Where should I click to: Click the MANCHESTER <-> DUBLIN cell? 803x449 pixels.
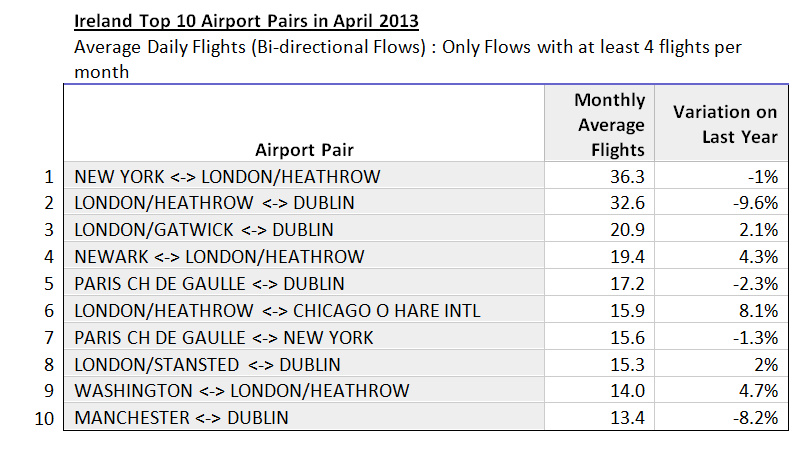[304, 417]
